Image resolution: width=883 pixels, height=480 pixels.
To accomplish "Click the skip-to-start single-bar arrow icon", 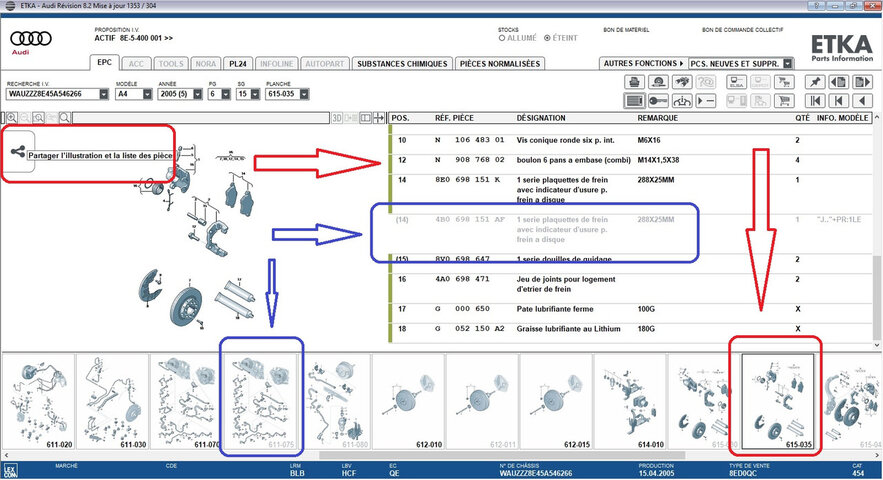I will 839,101.
